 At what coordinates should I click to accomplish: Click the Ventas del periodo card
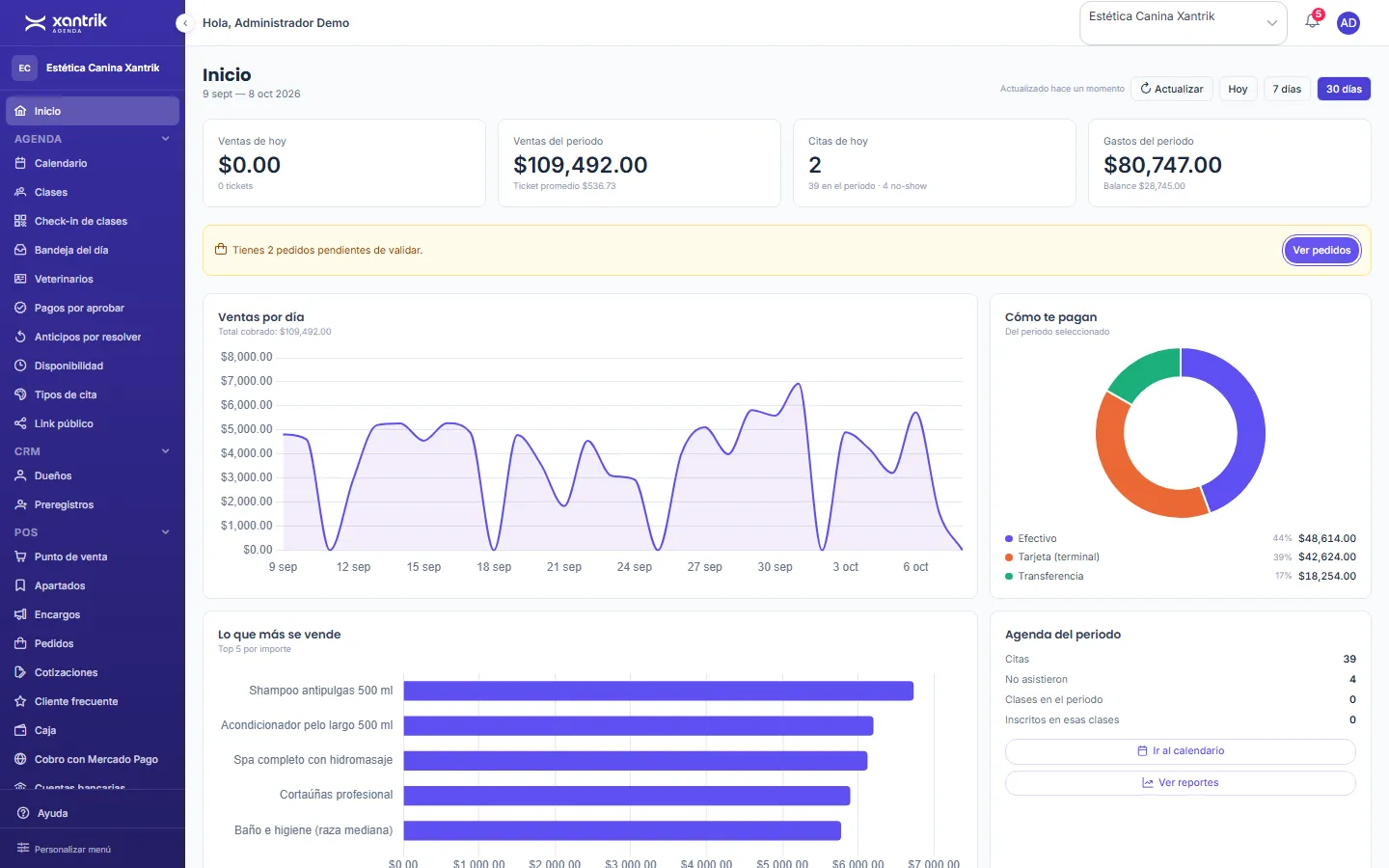pyautogui.click(x=640, y=163)
